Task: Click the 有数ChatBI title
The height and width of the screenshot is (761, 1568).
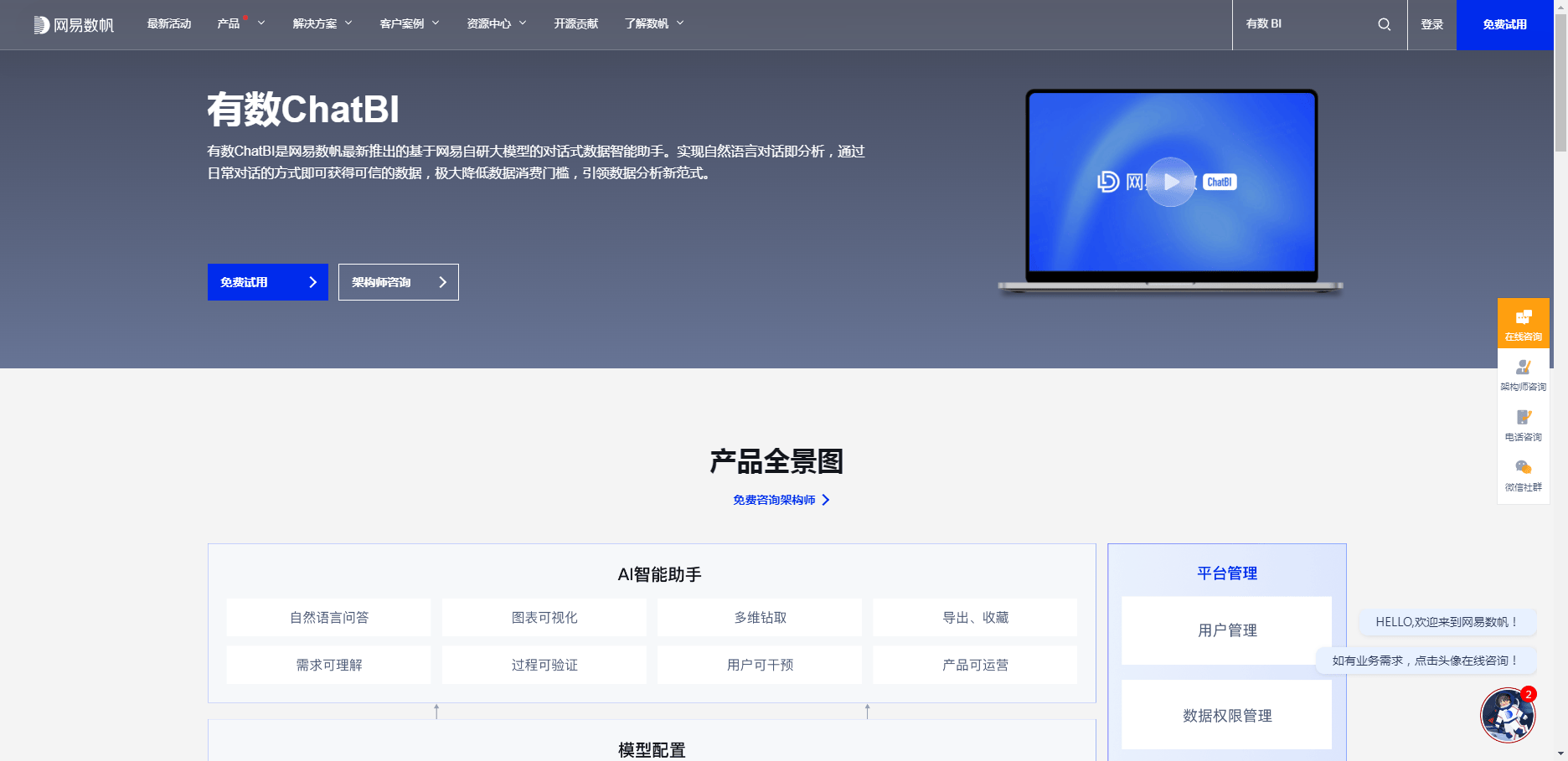Action: coord(303,110)
